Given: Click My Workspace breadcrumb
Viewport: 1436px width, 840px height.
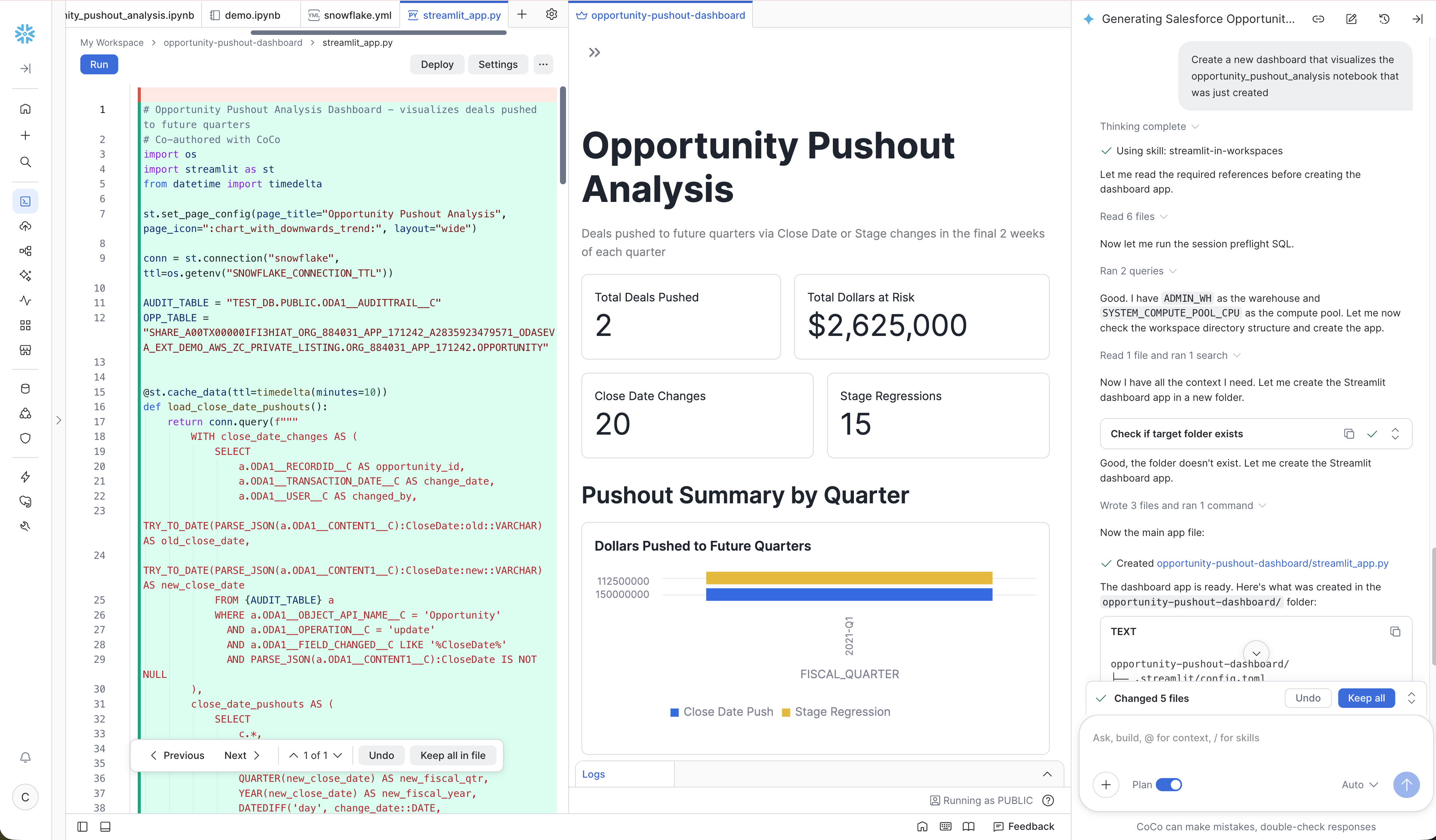Looking at the screenshot, I should pos(112,43).
